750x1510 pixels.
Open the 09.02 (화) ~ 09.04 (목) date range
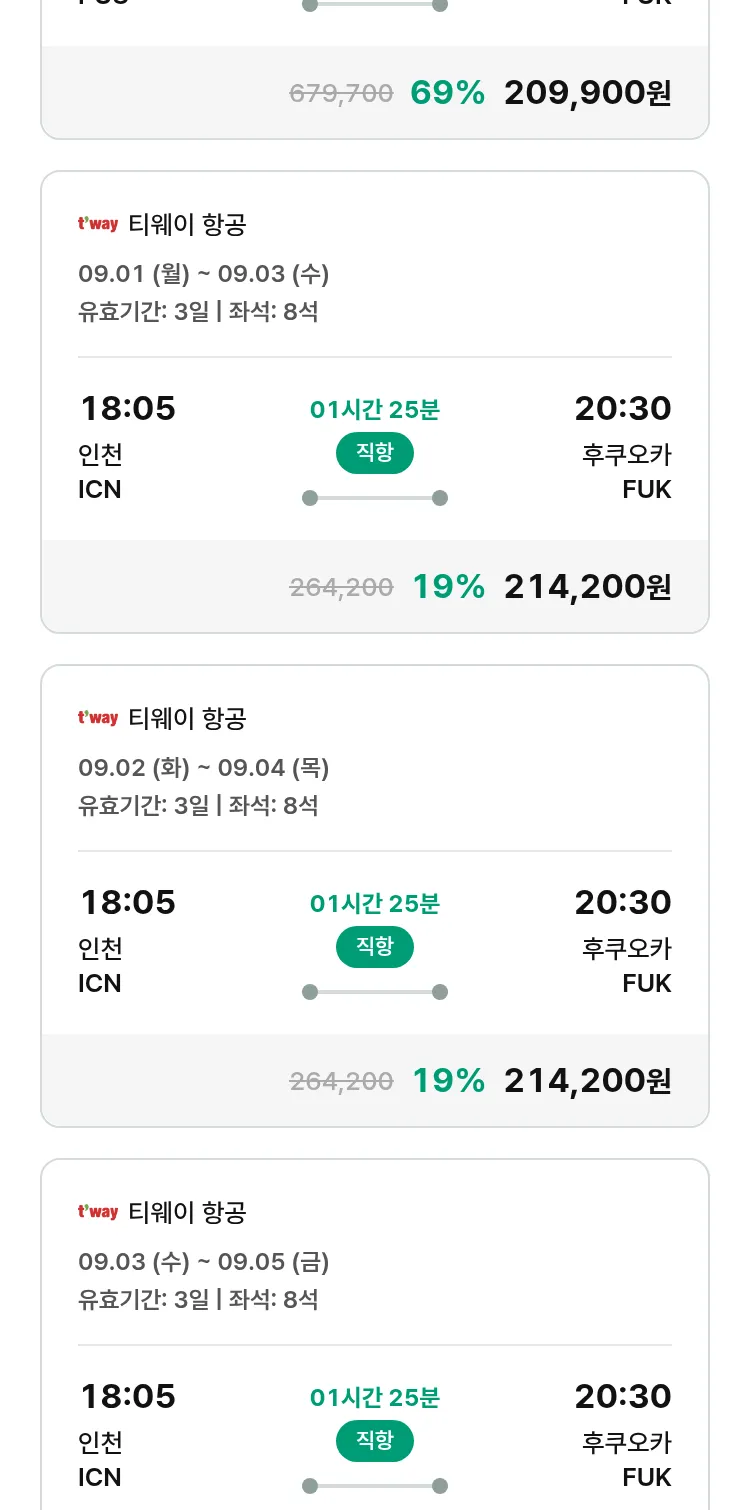tap(203, 767)
